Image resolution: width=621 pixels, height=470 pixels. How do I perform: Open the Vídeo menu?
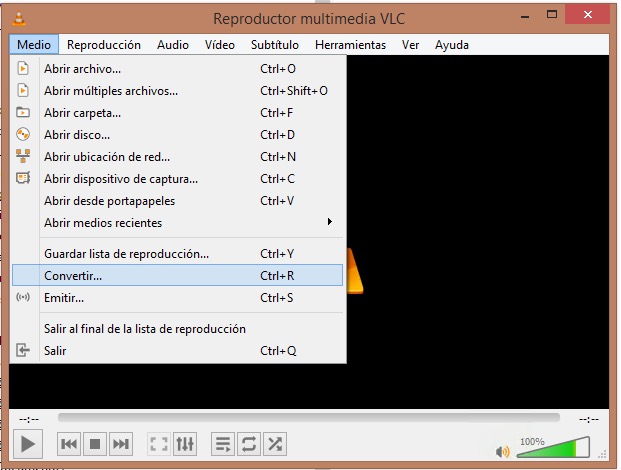tap(220, 45)
